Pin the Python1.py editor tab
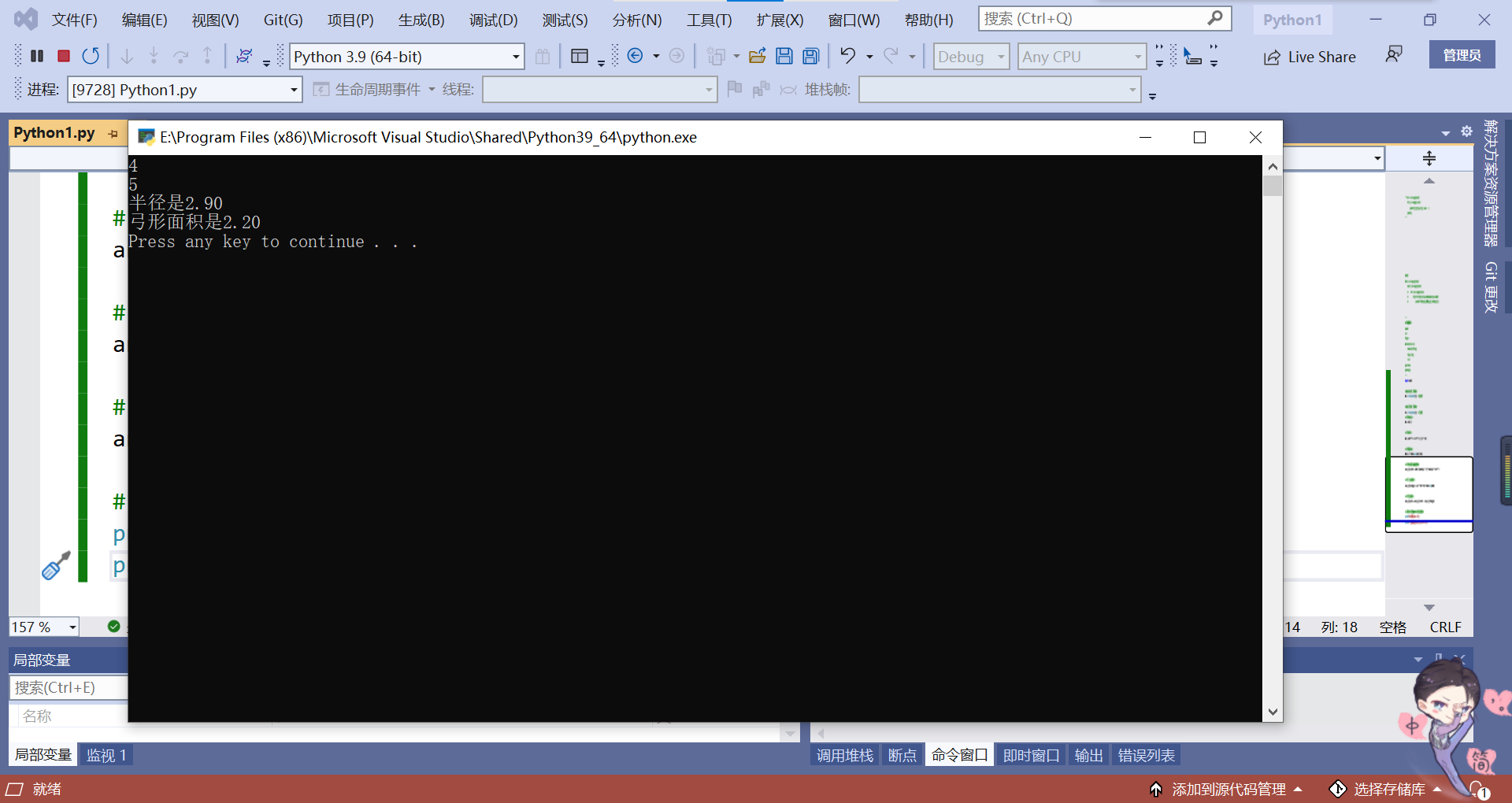The width and height of the screenshot is (1512, 803). click(113, 133)
